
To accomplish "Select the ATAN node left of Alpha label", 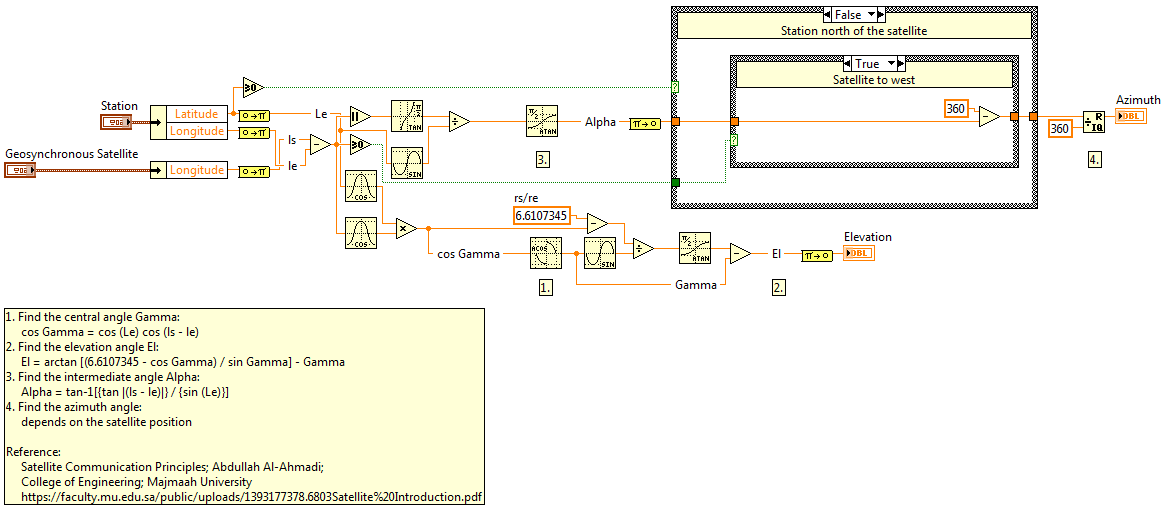I will (543, 121).
